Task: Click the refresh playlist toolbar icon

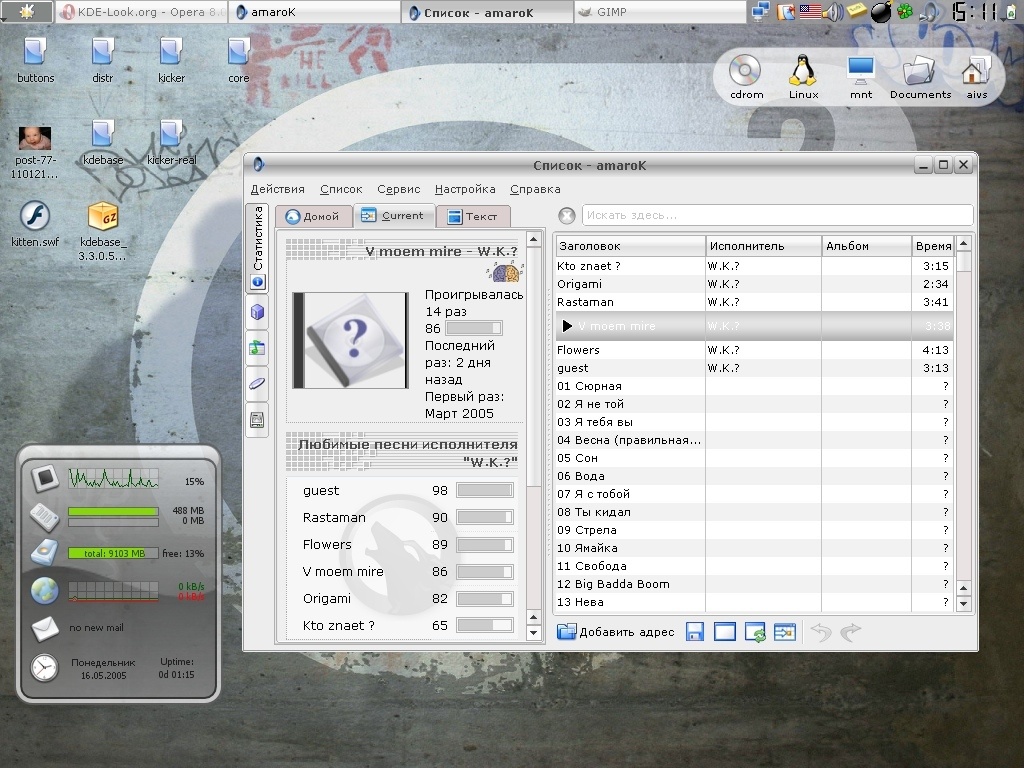Action: [755, 632]
